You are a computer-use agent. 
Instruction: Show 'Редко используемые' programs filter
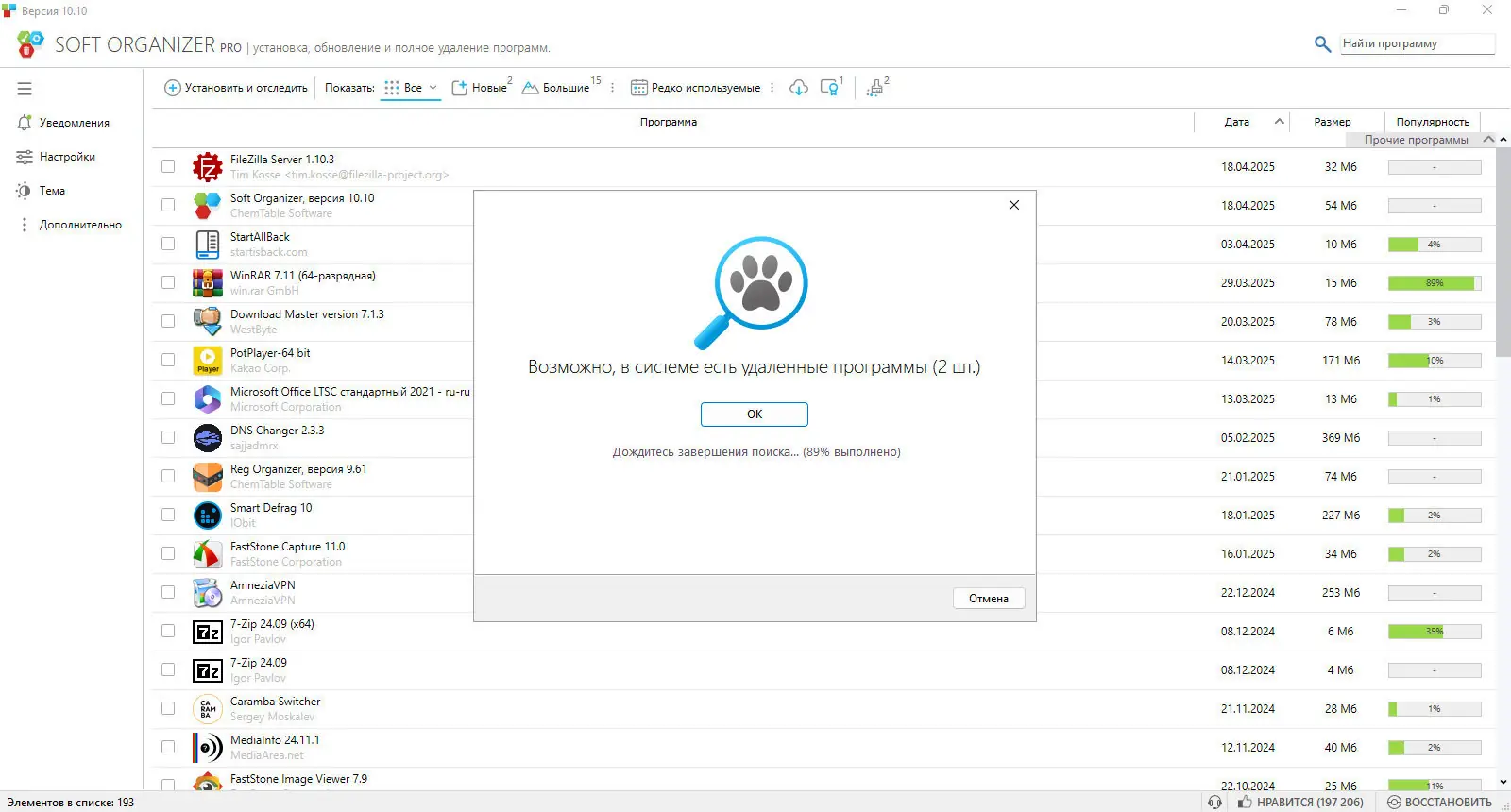(x=696, y=88)
